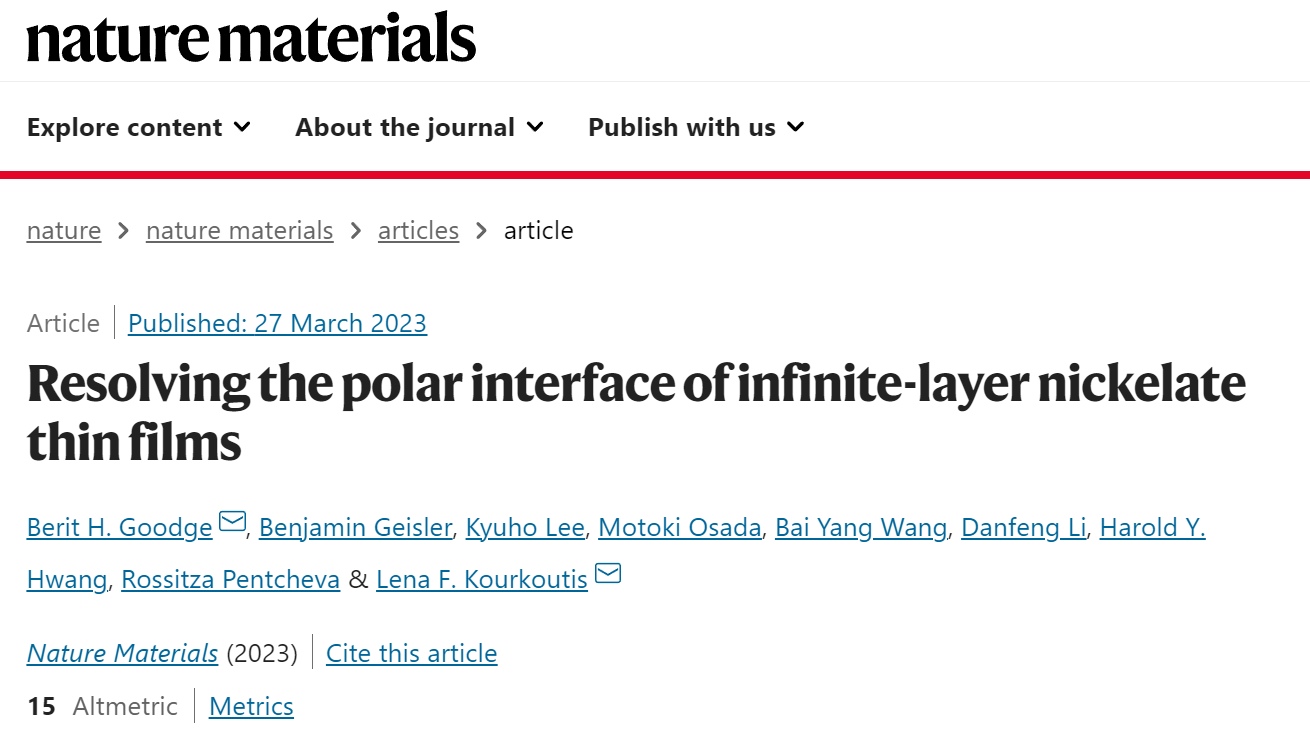Image resolution: width=1310 pixels, height=741 pixels.
Task: Open nature materials breadcrumb link
Action: pyautogui.click(x=240, y=230)
